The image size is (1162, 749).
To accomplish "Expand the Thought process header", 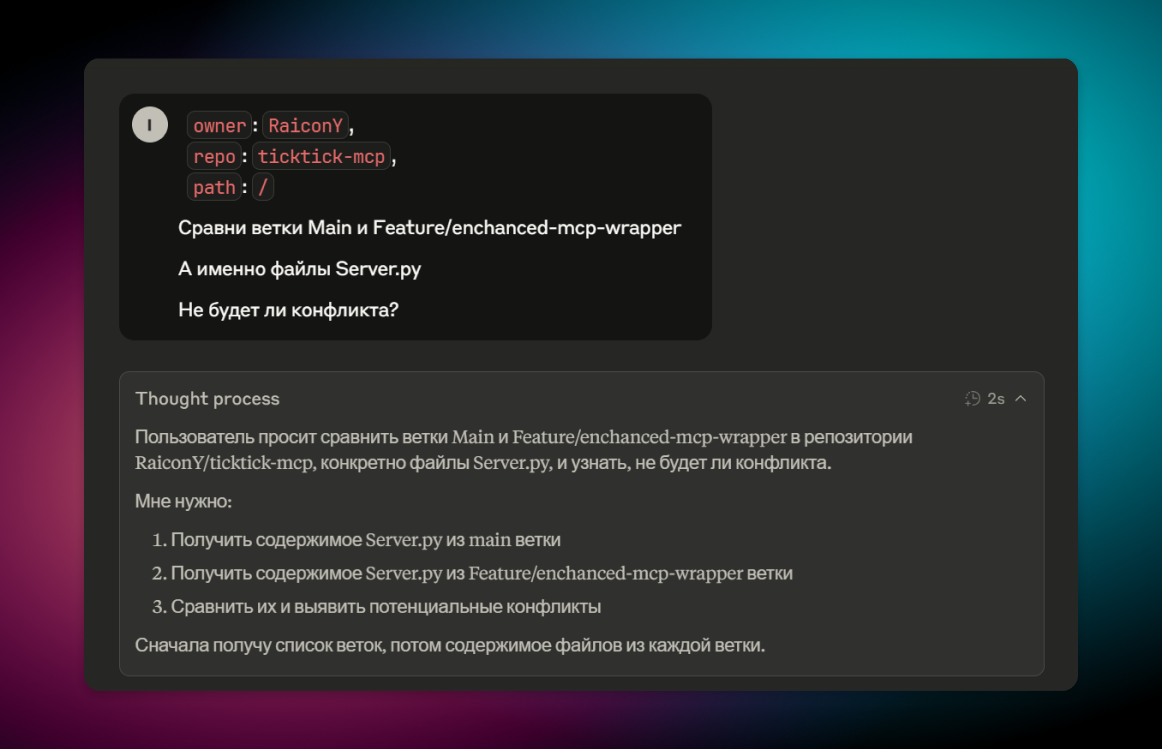I will click(x=207, y=398).
